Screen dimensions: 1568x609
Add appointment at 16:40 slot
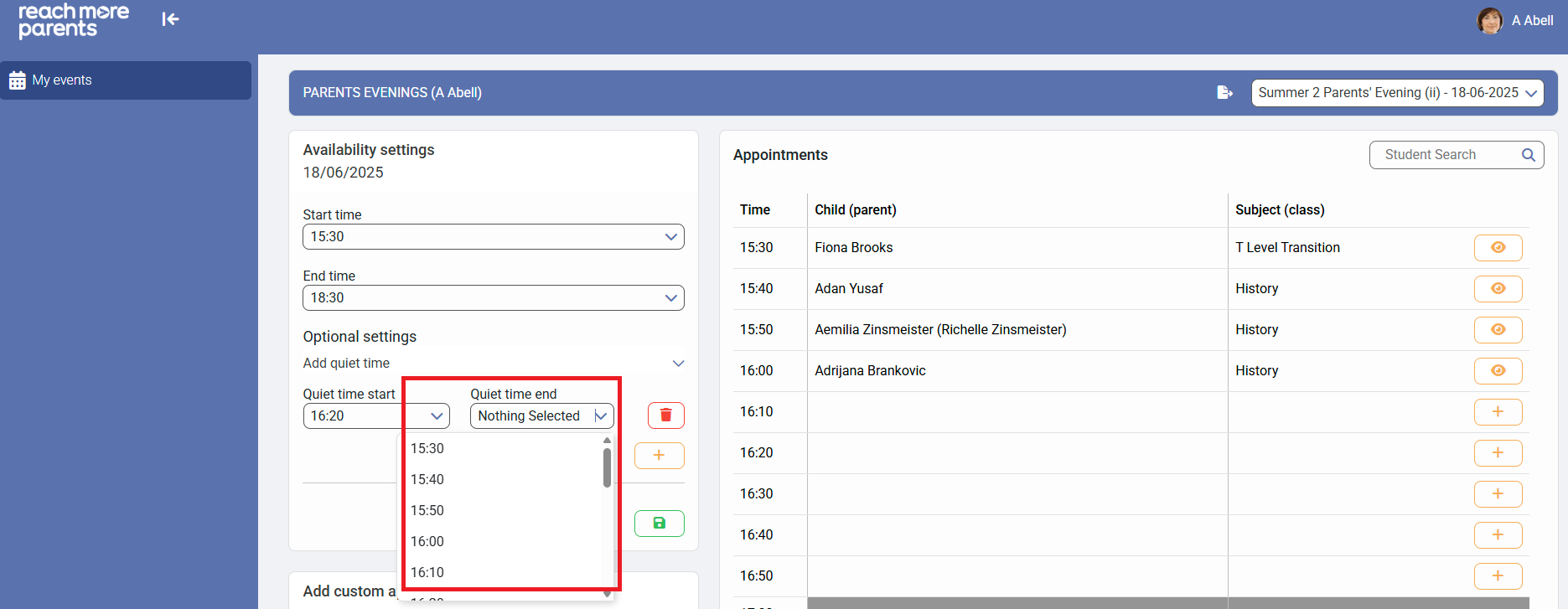pyautogui.click(x=1498, y=535)
